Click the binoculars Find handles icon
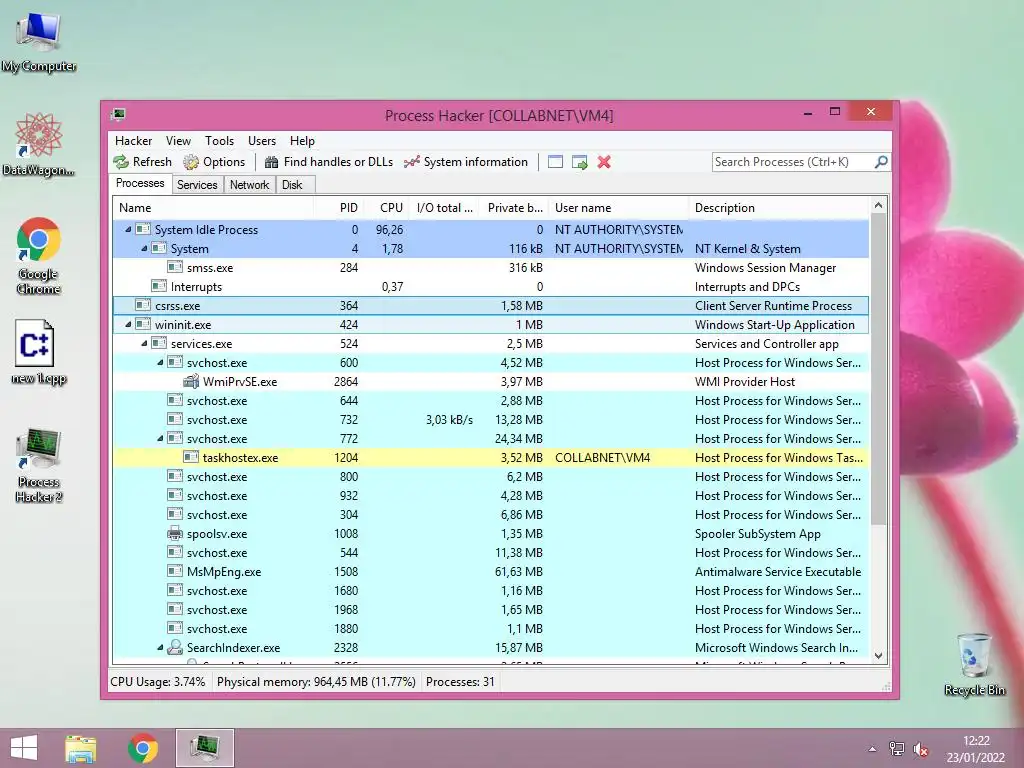Viewport: 1024px width, 768px height. [x=272, y=162]
